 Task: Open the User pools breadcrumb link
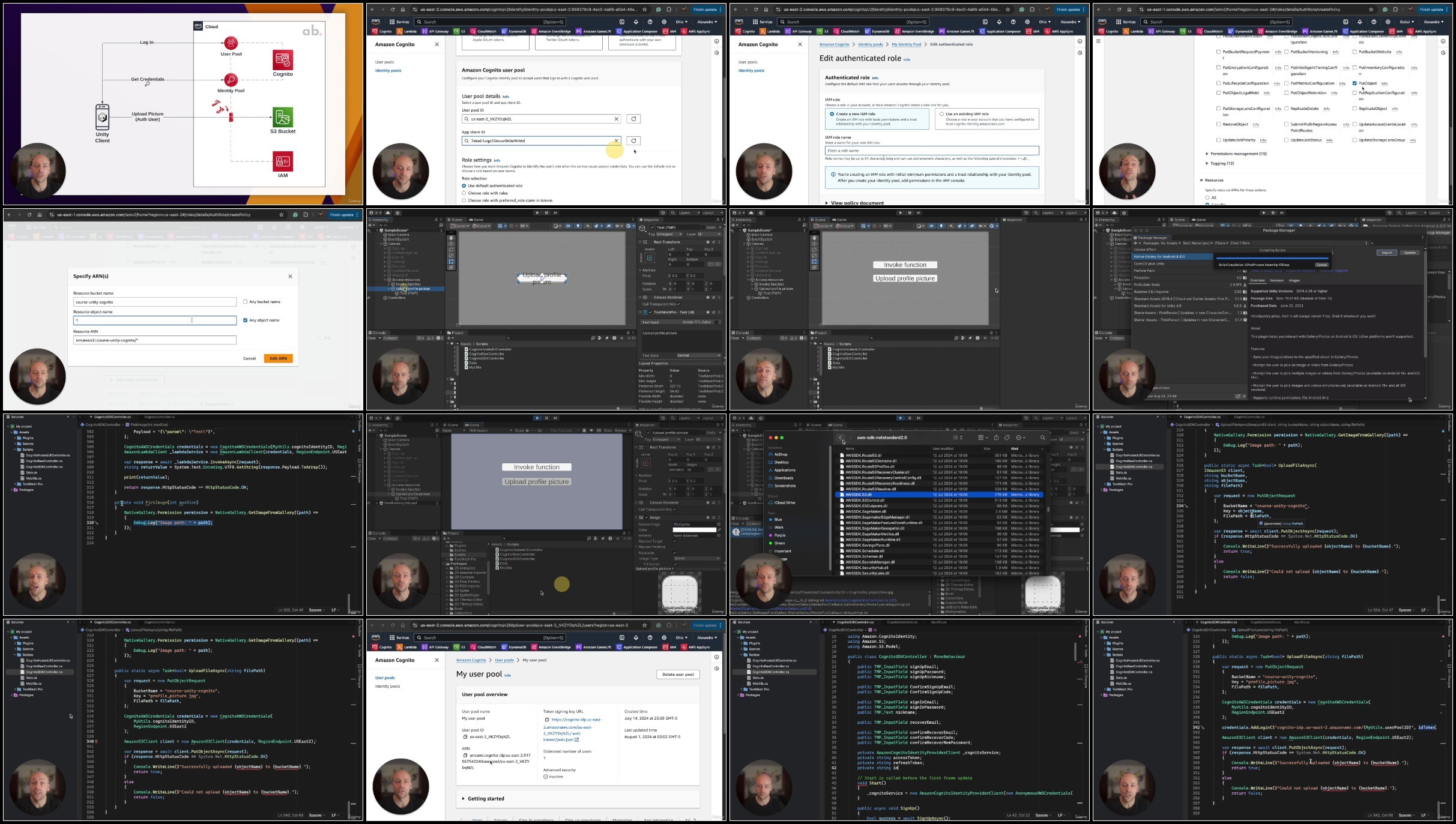click(x=504, y=660)
